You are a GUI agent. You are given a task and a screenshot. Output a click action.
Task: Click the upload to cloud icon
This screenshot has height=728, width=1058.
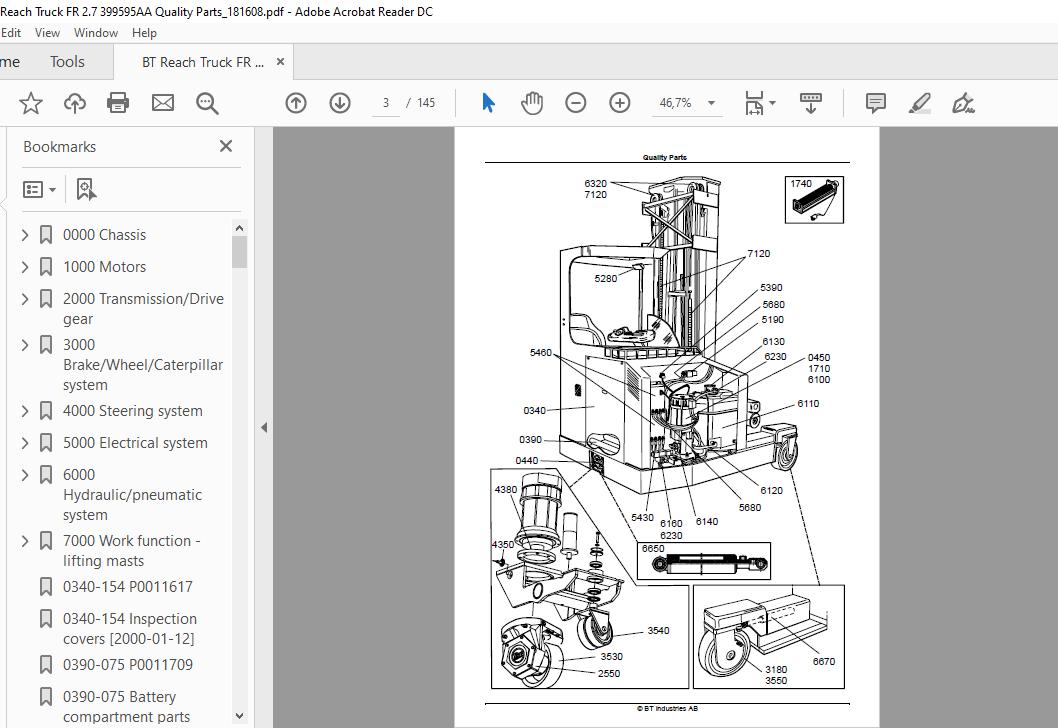[75, 103]
